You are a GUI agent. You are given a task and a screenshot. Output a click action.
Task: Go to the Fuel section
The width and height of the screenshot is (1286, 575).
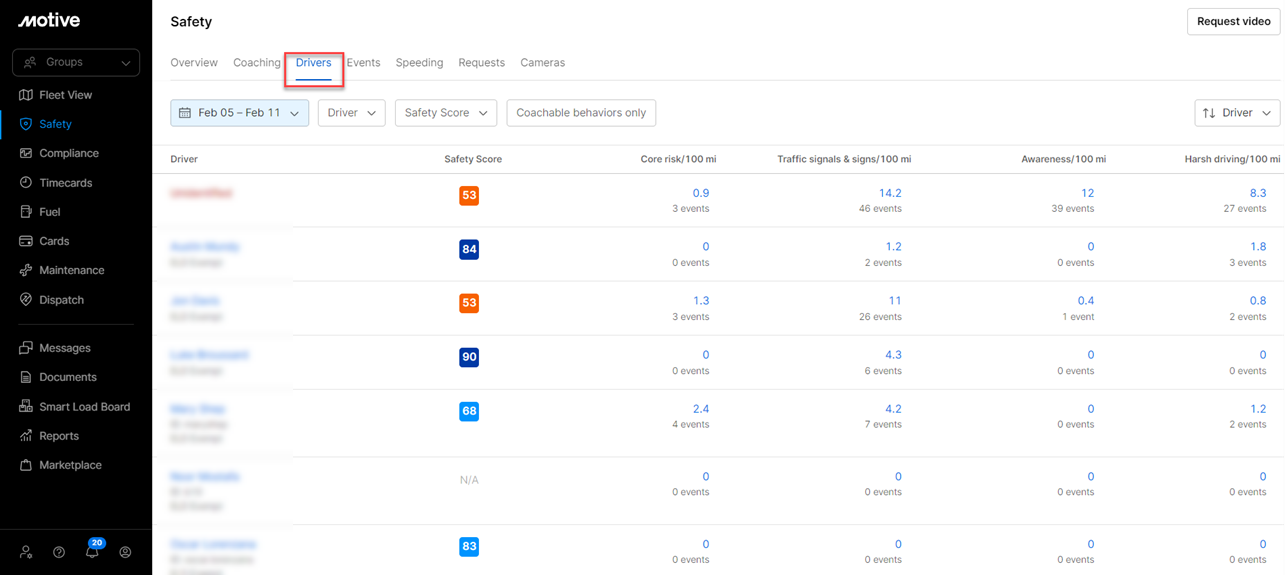click(x=49, y=212)
